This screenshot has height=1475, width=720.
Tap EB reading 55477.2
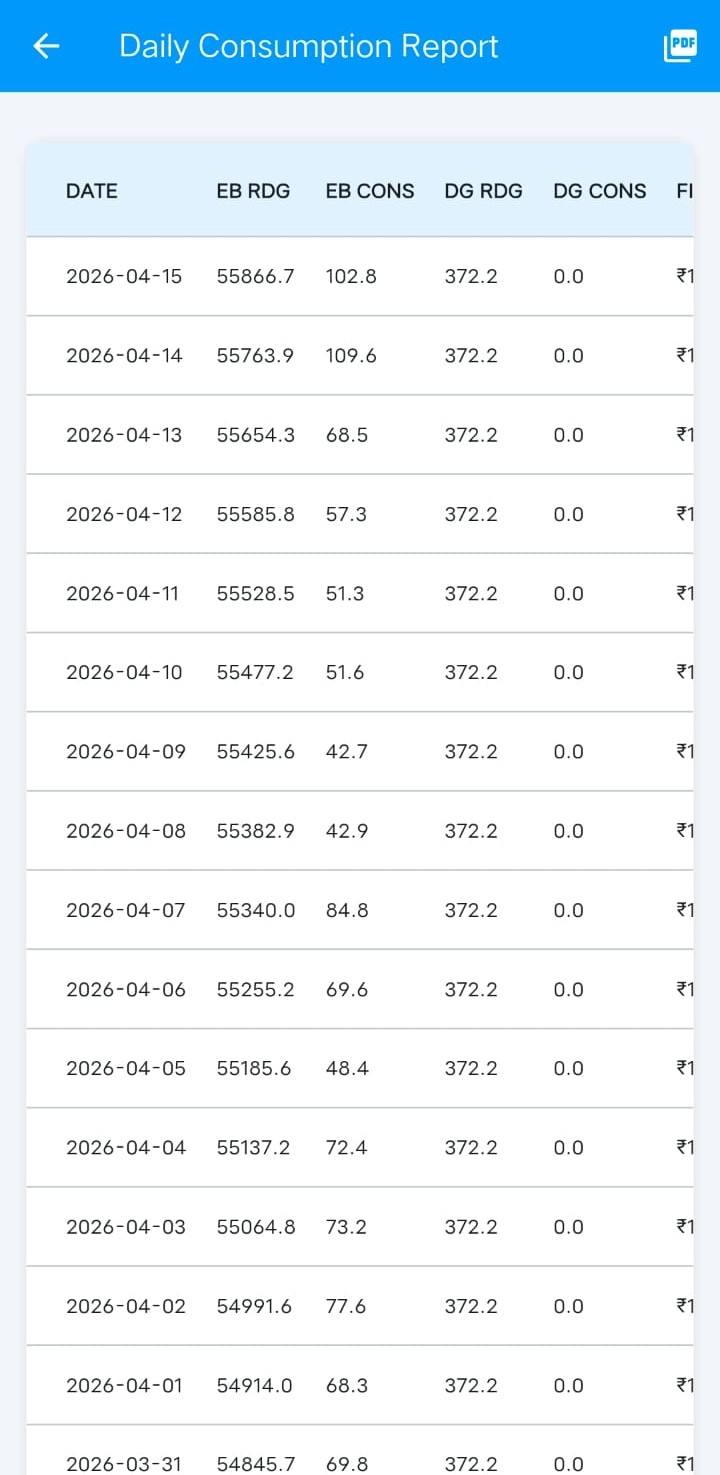pyautogui.click(x=255, y=672)
